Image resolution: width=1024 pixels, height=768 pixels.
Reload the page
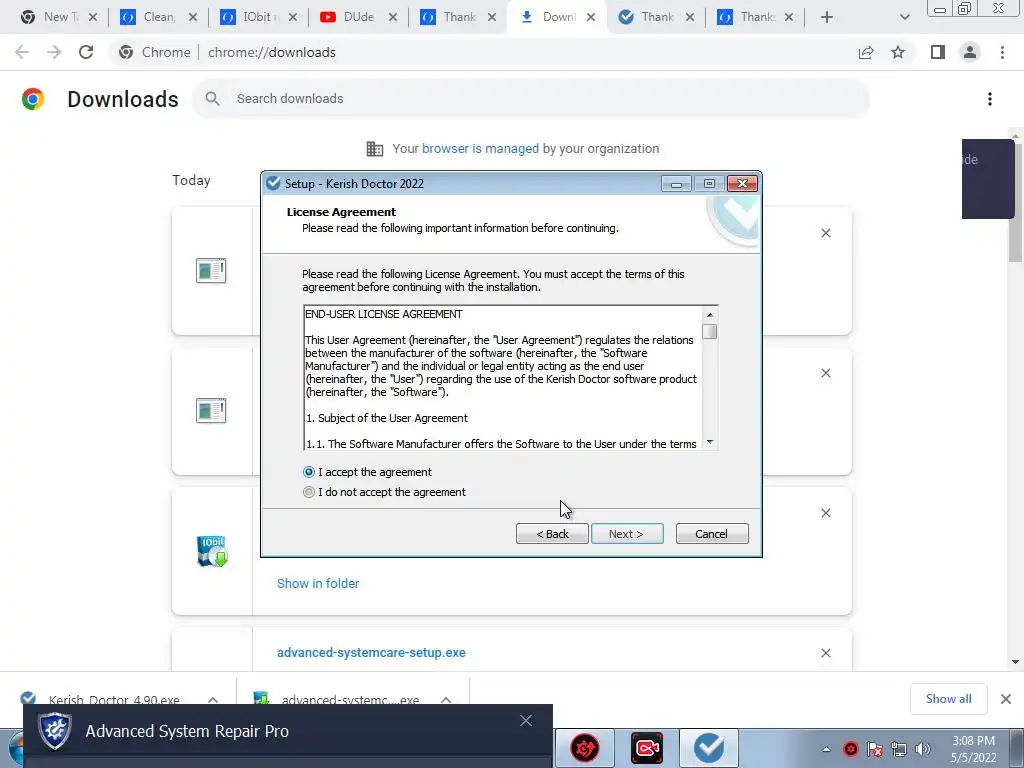point(86,52)
